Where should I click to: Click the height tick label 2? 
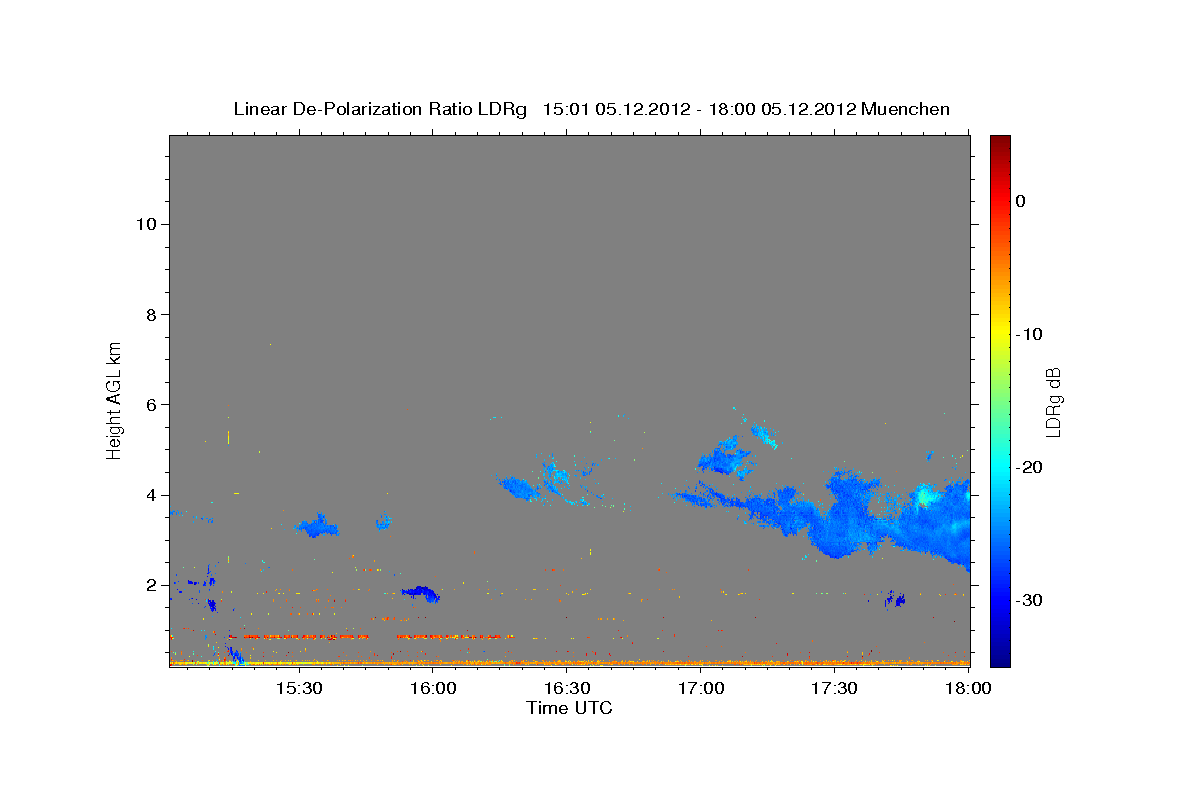[x=150, y=584]
